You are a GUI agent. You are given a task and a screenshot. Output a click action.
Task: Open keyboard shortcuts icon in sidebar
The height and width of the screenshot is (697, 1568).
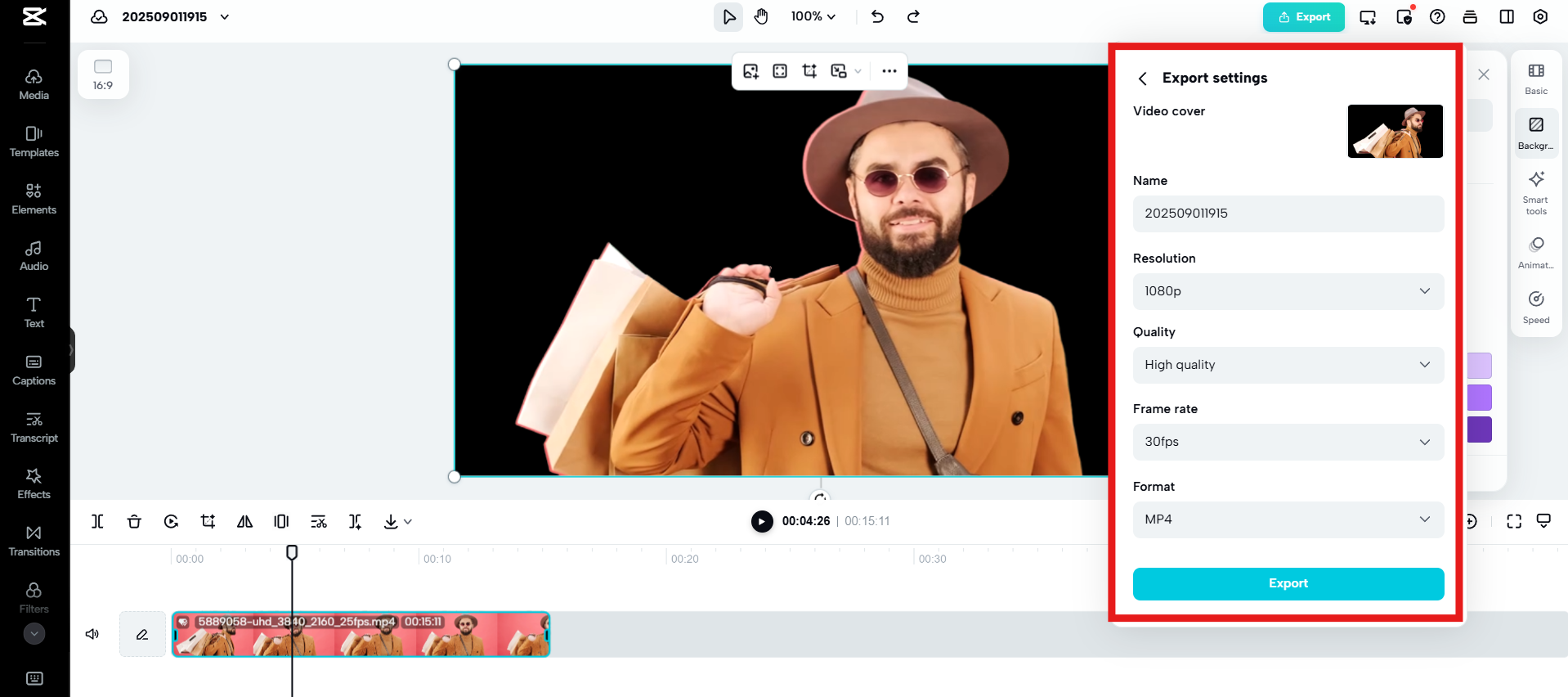[x=34, y=678]
